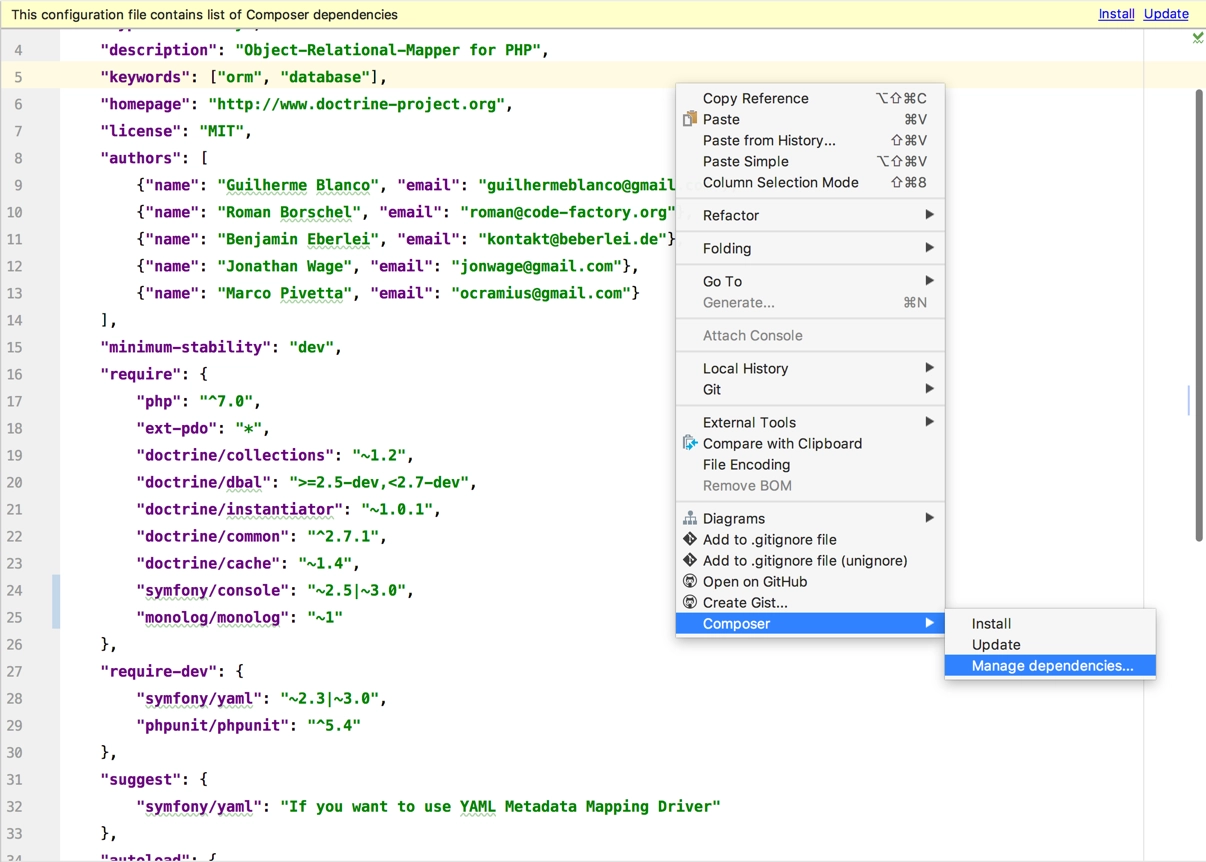
Task: Click the GitHub icon beside Open on GitHub
Action: pos(689,581)
